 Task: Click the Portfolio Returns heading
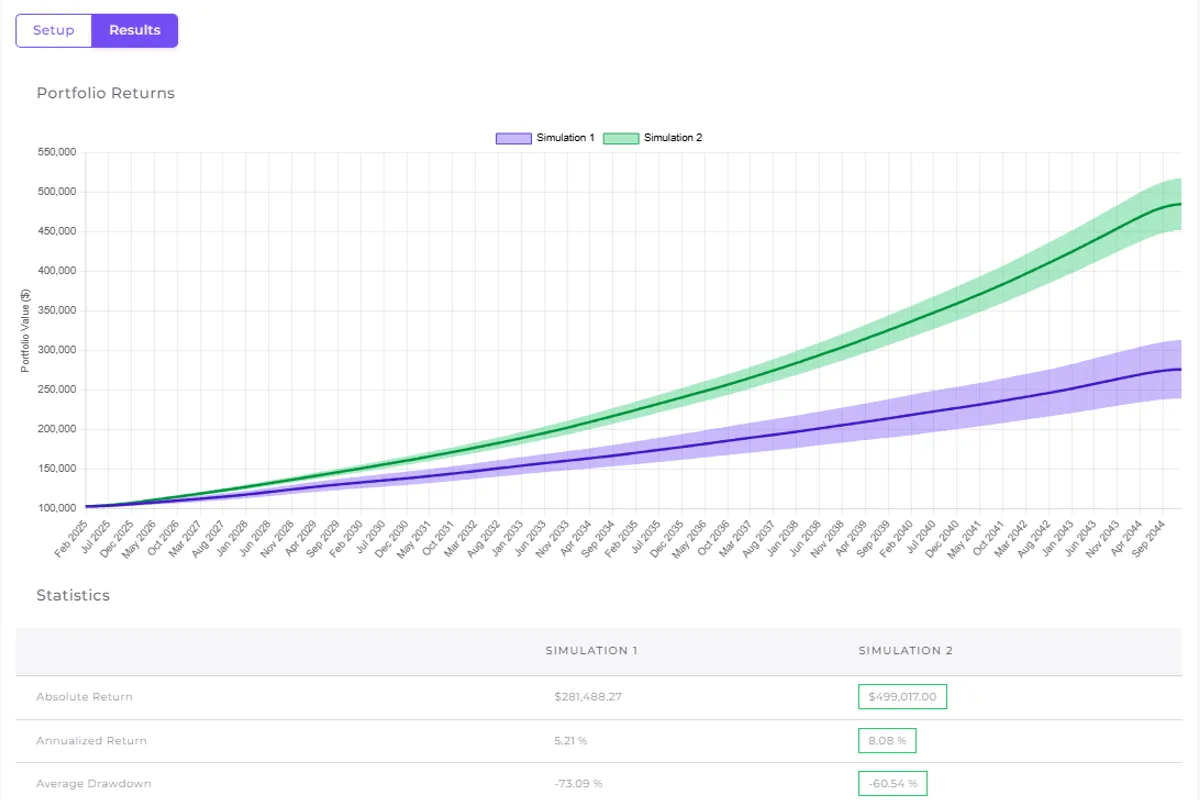click(105, 93)
